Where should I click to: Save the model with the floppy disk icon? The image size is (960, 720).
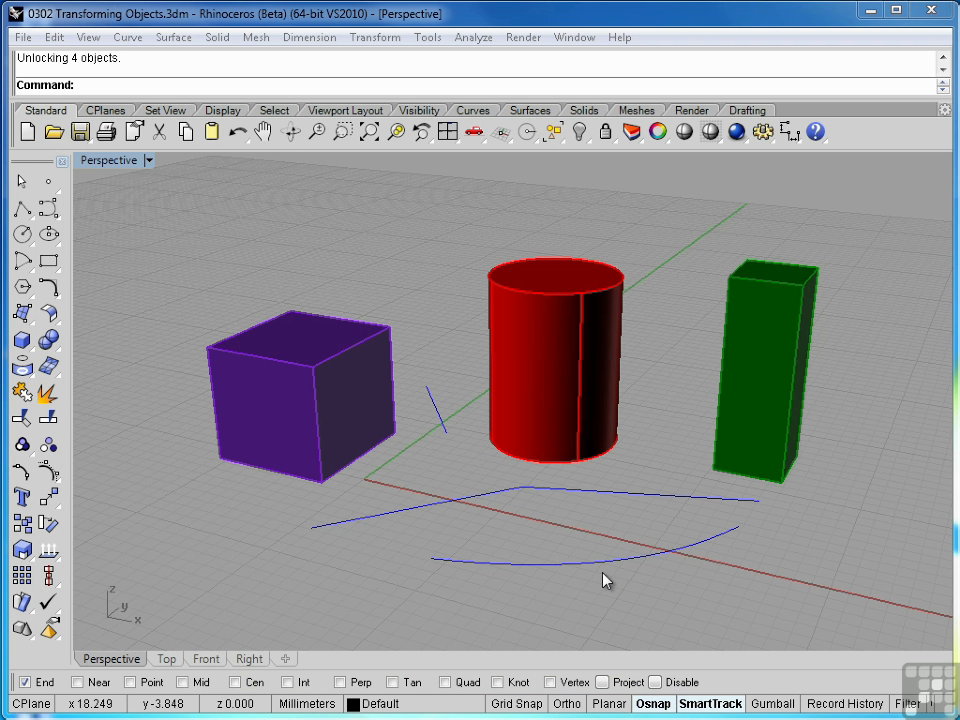click(80, 132)
